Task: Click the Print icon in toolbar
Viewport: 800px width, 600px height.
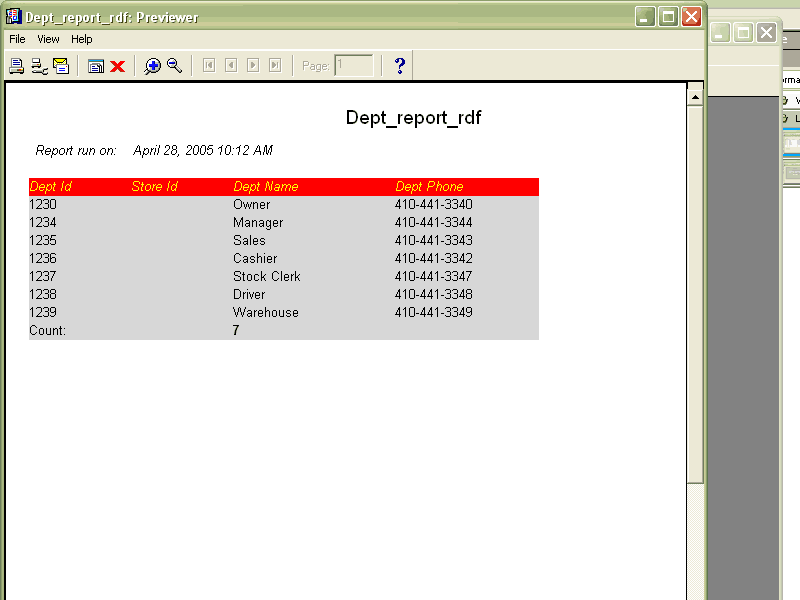Action: [x=16, y=66]
